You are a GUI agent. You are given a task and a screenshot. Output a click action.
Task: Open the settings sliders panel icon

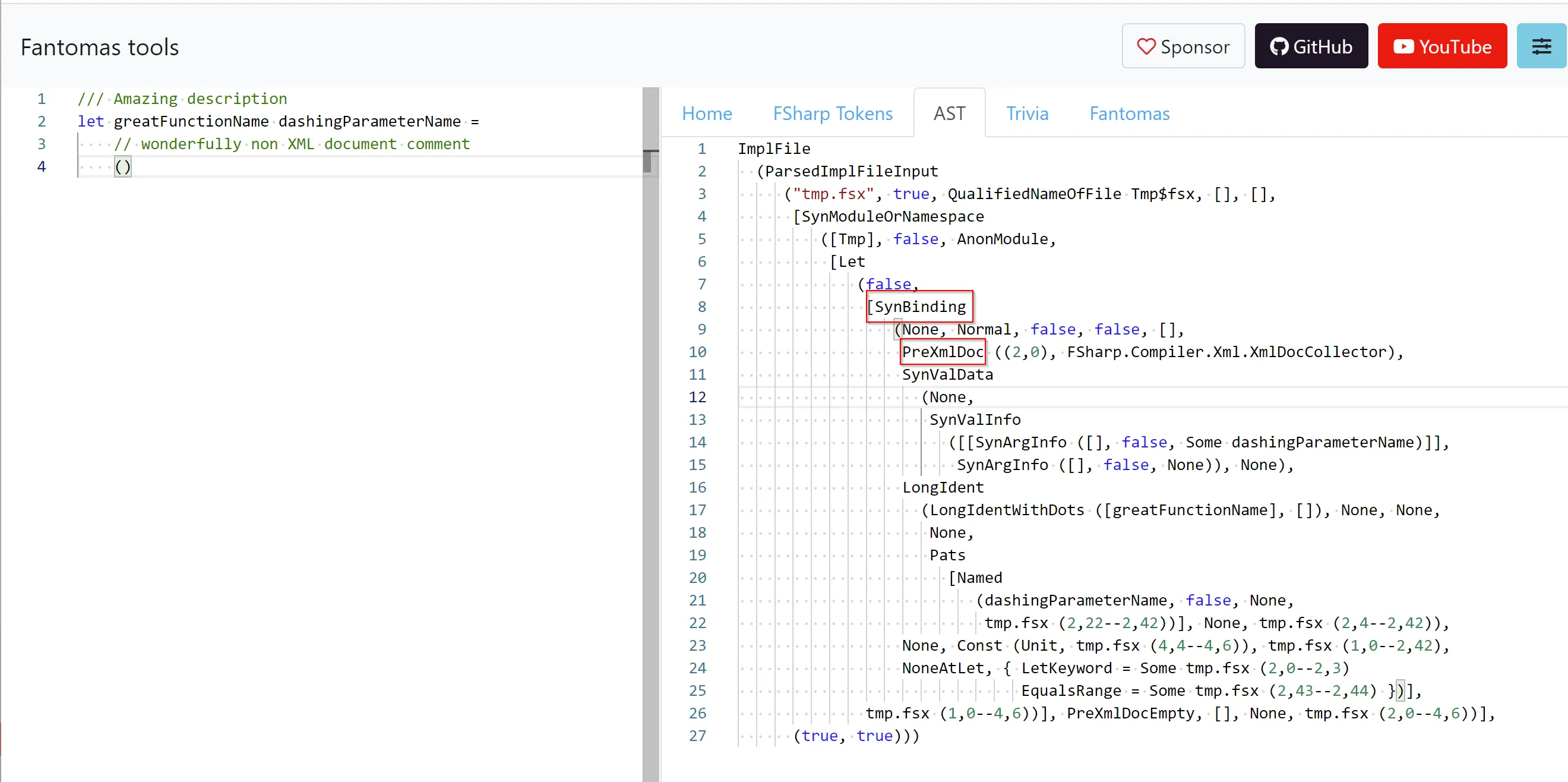point(1542,46)
